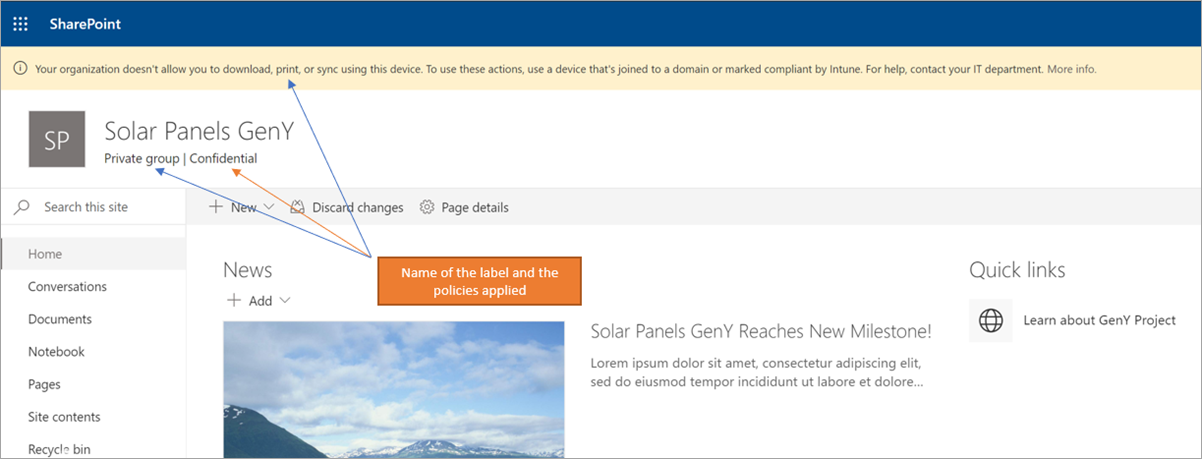Open Notebook in the left nav

pos(56,352)
